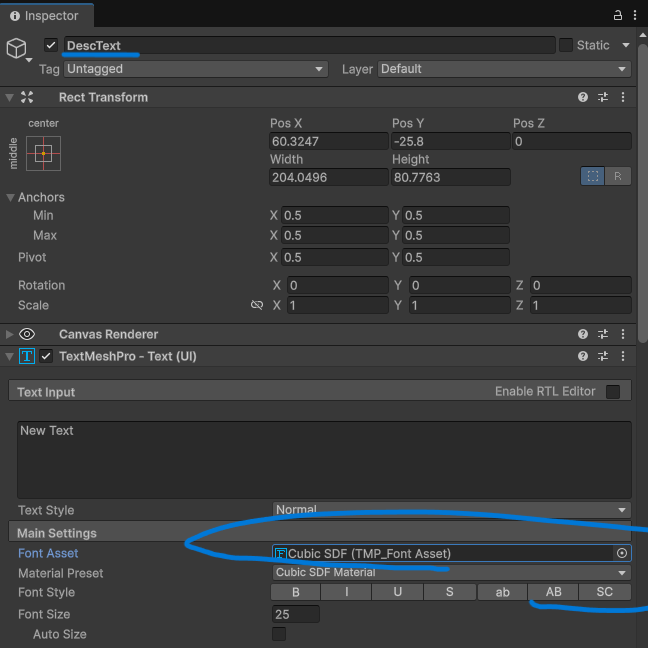Click the Canvas Renderer eye icon

coord(27,334)
